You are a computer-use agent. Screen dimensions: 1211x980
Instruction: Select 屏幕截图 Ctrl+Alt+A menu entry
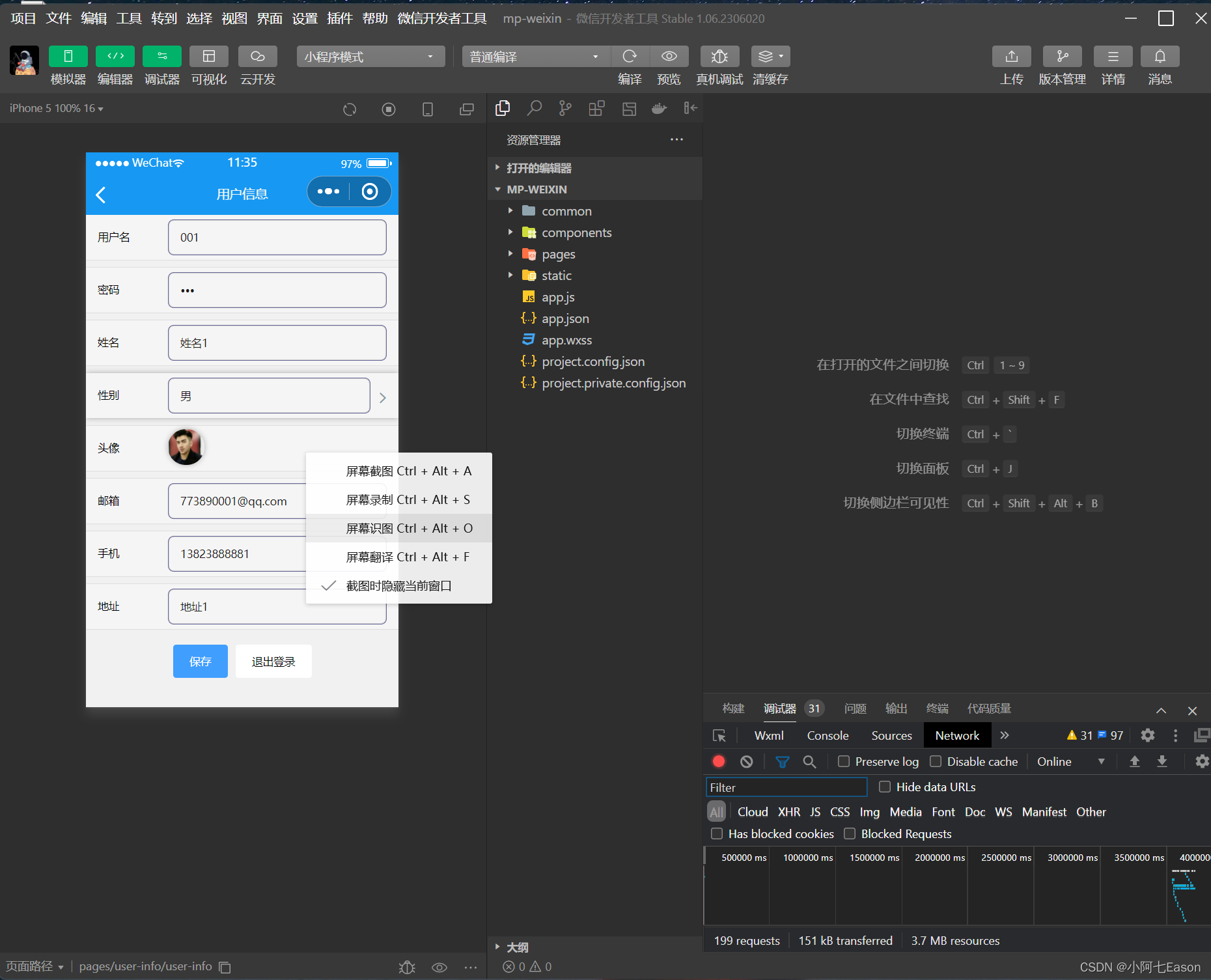[398, 471]
